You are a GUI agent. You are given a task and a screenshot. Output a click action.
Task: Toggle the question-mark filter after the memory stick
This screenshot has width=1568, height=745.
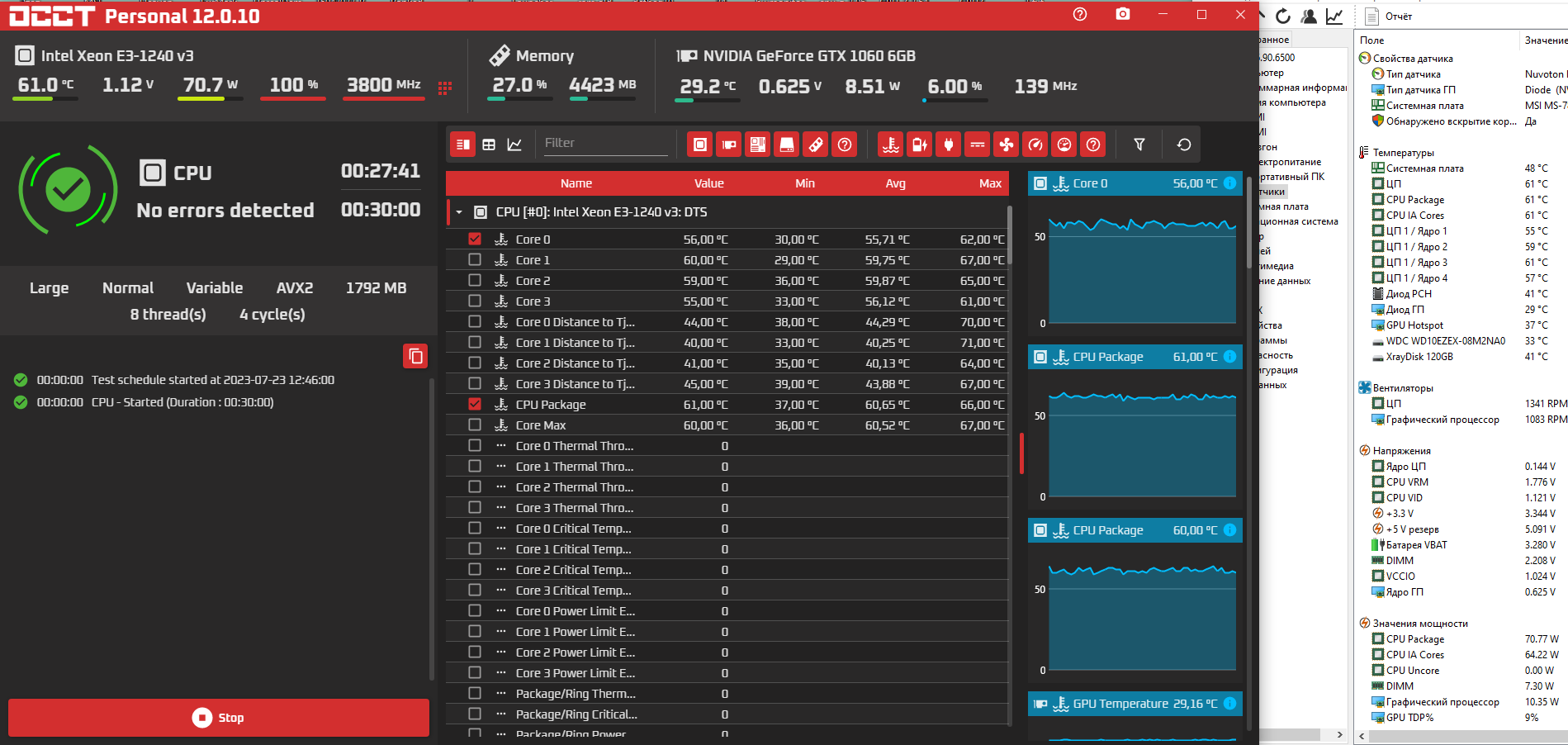[x=845, y=145]
